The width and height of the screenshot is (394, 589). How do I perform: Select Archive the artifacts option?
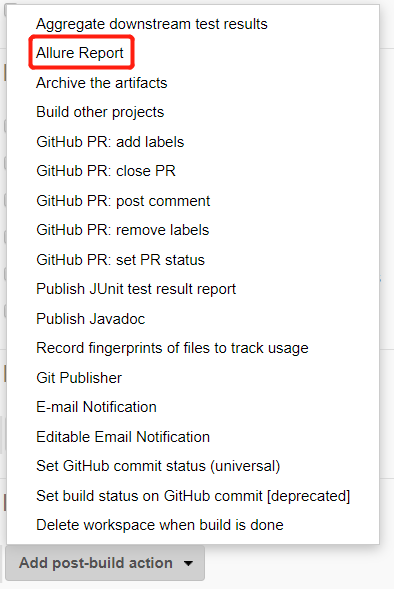[101, 83]
